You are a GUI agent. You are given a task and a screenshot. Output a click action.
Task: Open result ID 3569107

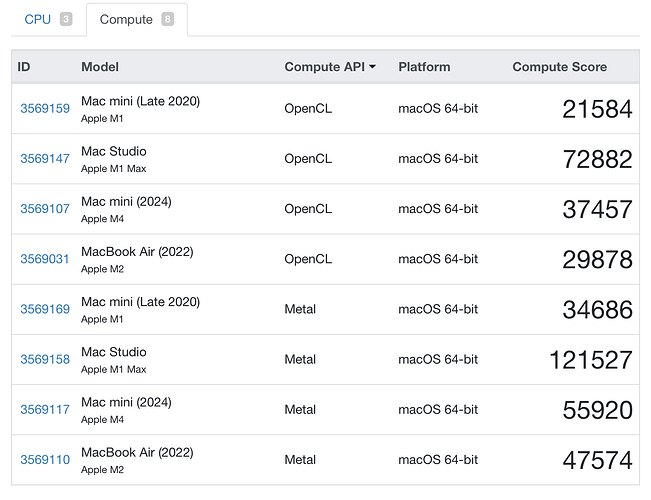pyautogui.click(x=45, y=208)
